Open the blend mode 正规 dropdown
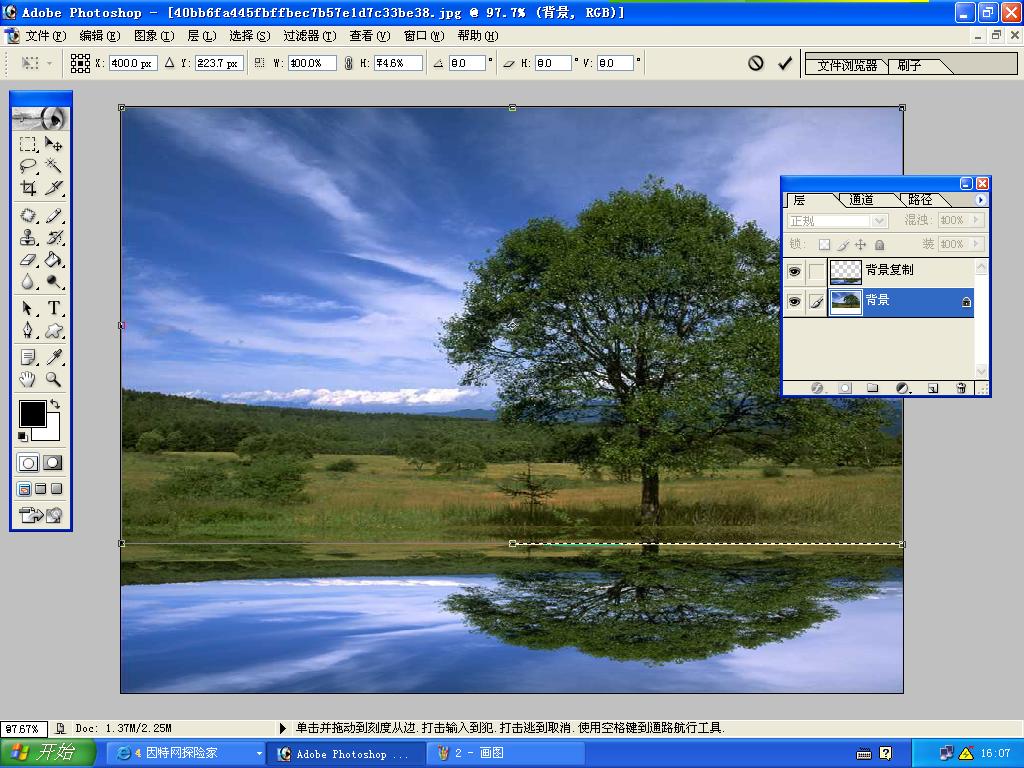The width and height of the screenshot is (1024, 768). 879,220
